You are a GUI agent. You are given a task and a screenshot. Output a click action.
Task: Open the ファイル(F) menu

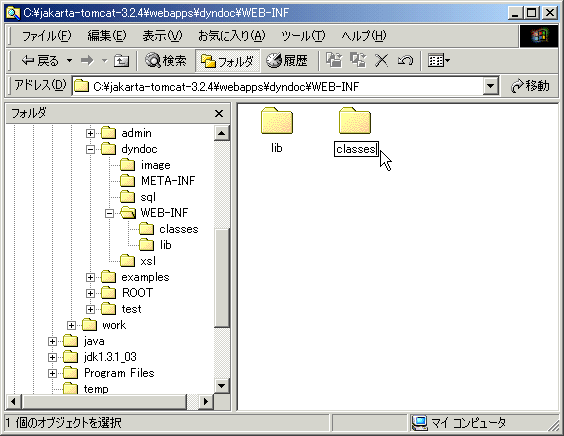(47, 36)
